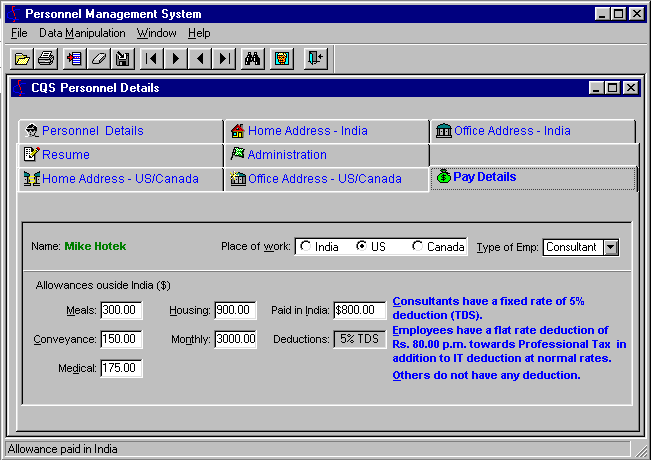The height and width of the screenshot is (460, 651).
Task: Go to last record button
Action: (225, 58)
